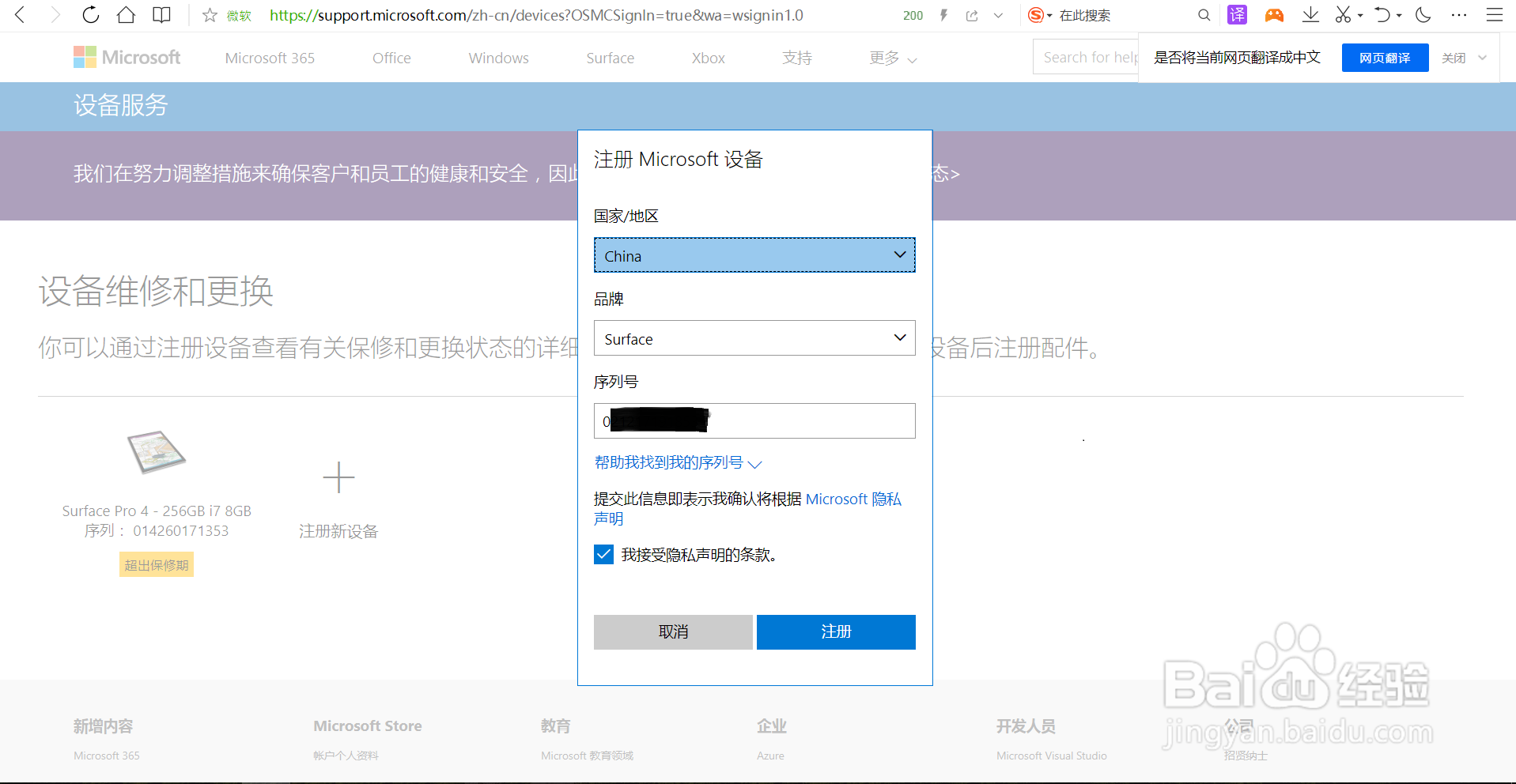Open the Microsoft 教育领域 footer link
This screenshot has height=784, width=1516.
tap(587, 756)
